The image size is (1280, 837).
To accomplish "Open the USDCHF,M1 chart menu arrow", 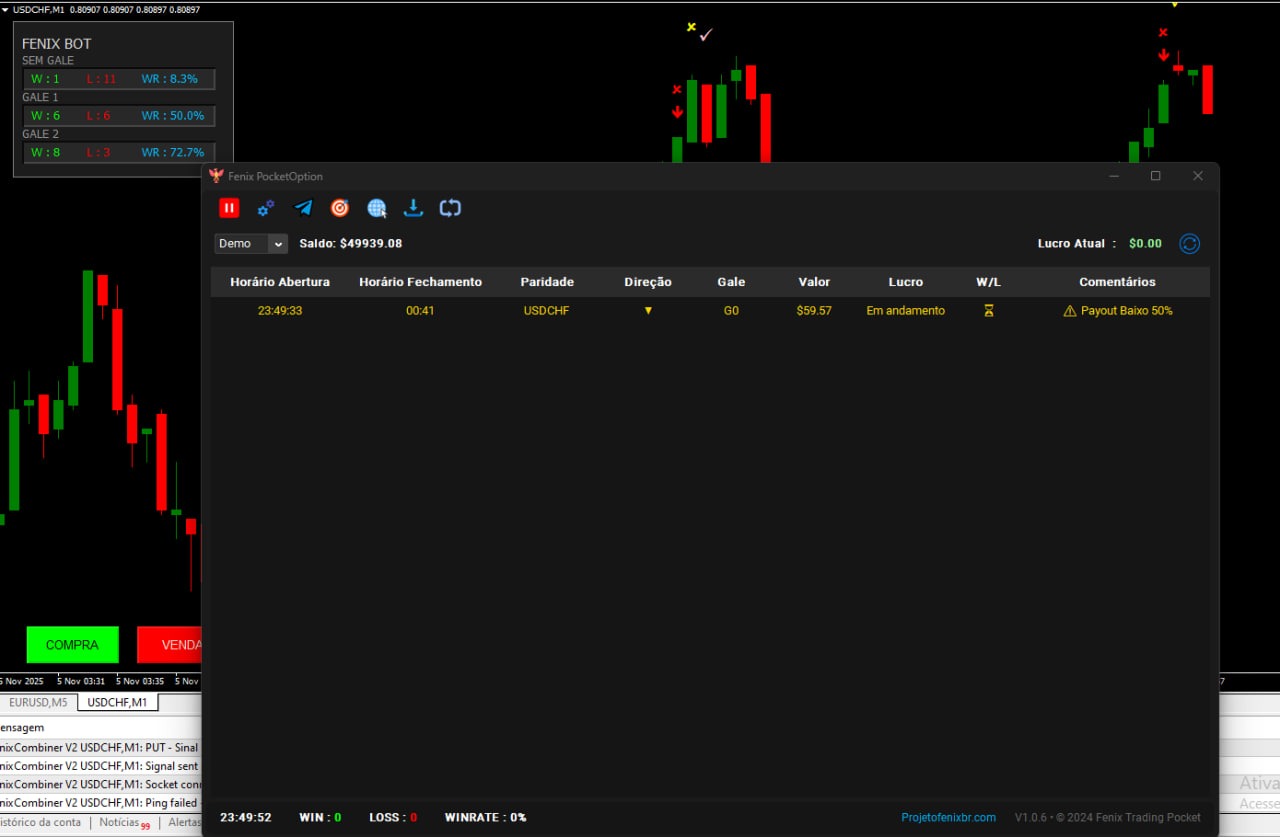I will pyautogui.click(x=6, y=9).
